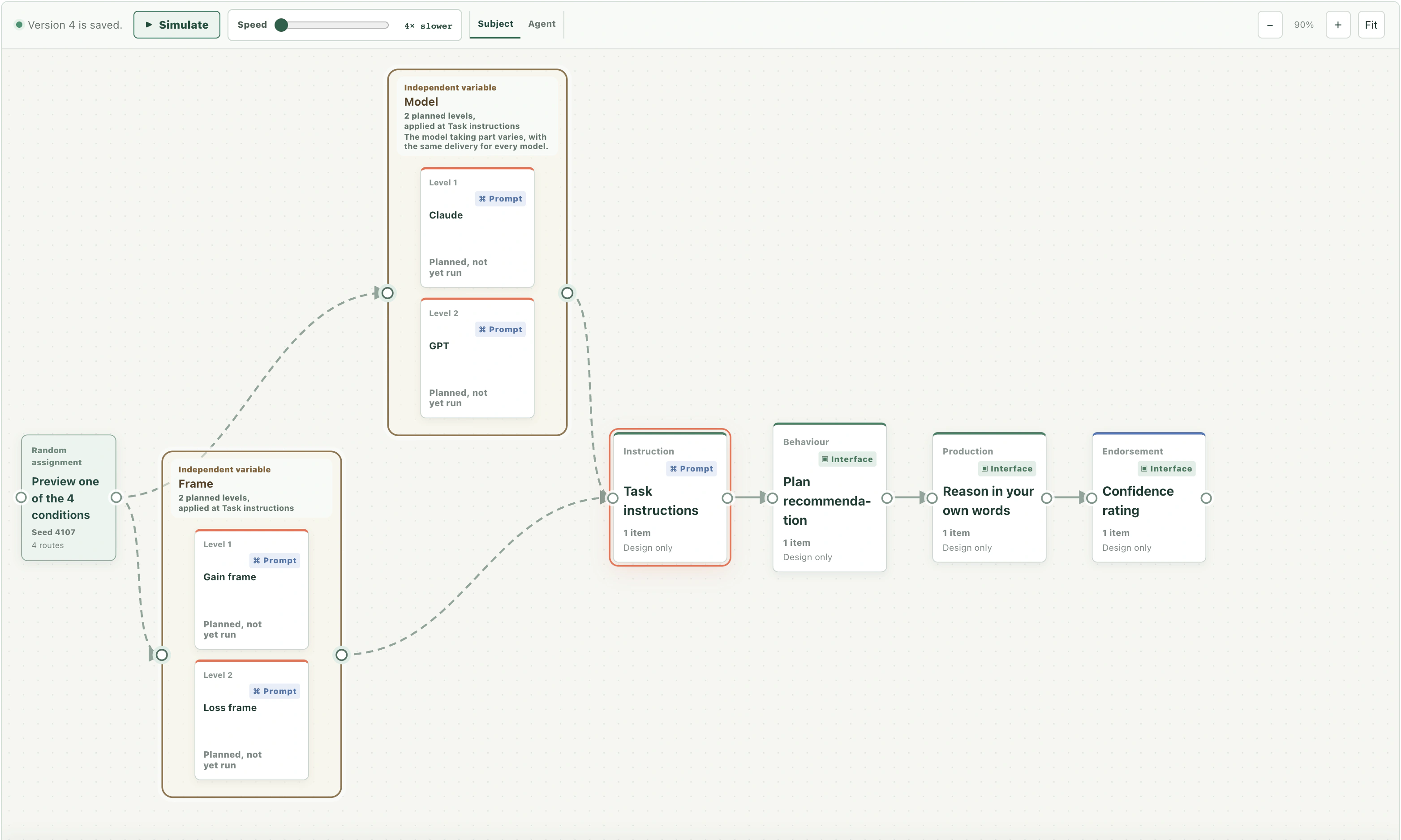The width and height of the screenshot is (1401, 840).
Task: Click the green saved status dot
Action: [19, 25]
